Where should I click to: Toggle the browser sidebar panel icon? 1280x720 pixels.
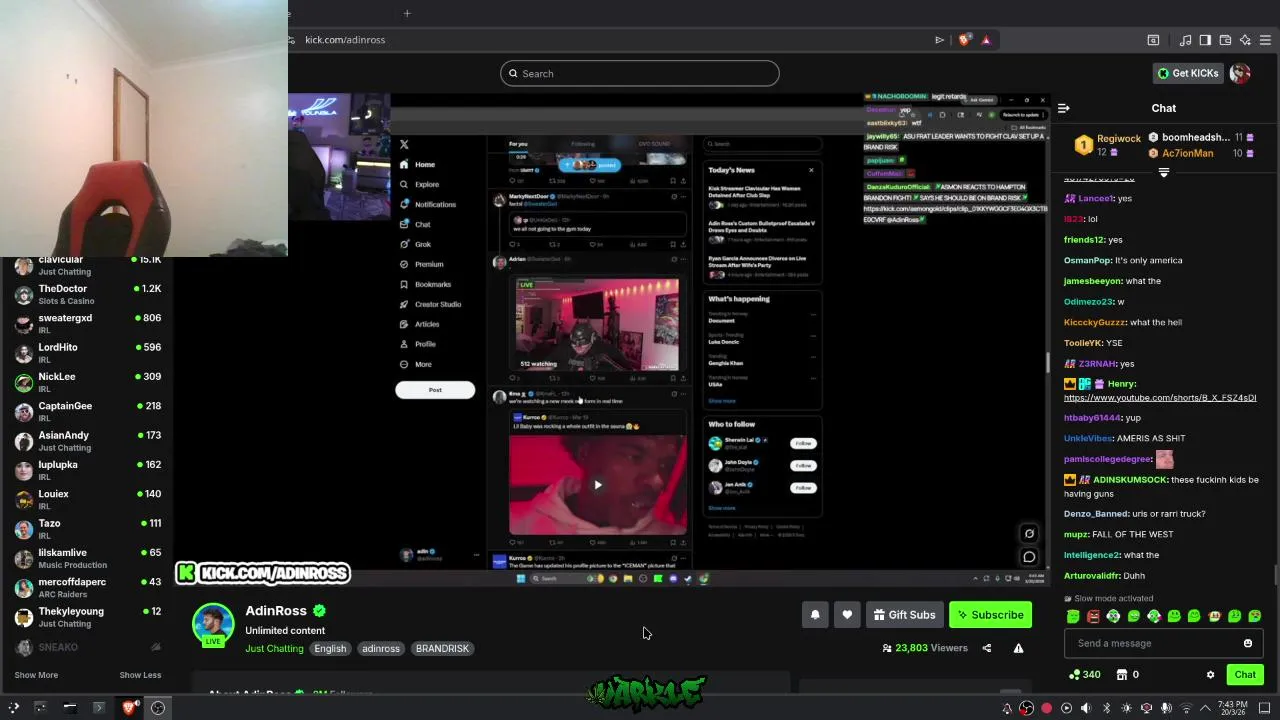pyautogui.click(x=1205, y=40)
